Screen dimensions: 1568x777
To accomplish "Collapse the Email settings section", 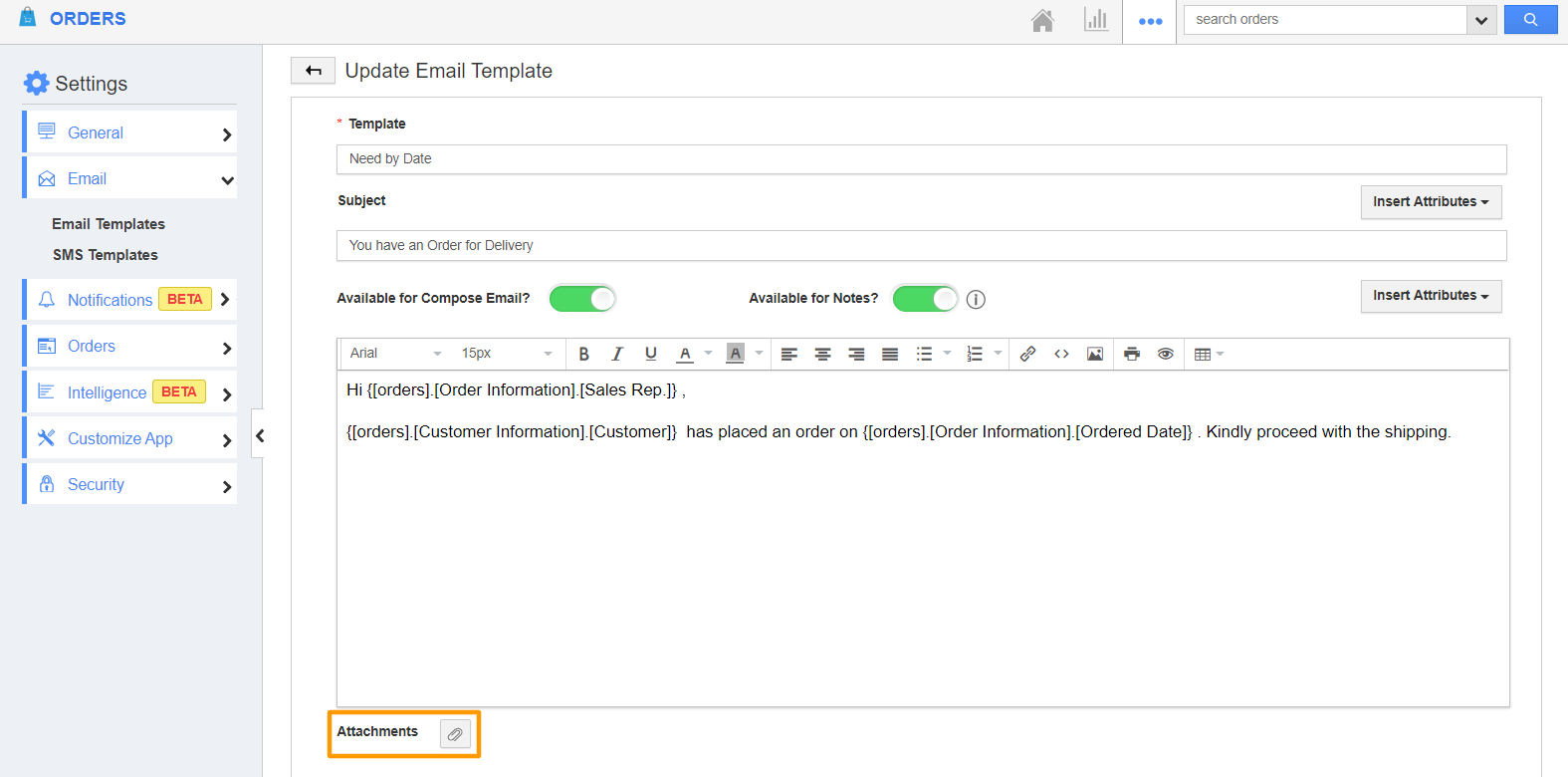I will click(x=130, y=178).
